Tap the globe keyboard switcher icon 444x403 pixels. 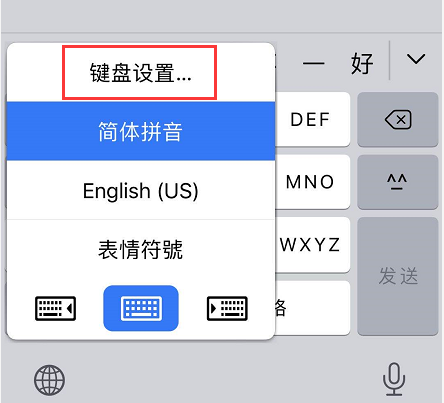coord(49,380)
